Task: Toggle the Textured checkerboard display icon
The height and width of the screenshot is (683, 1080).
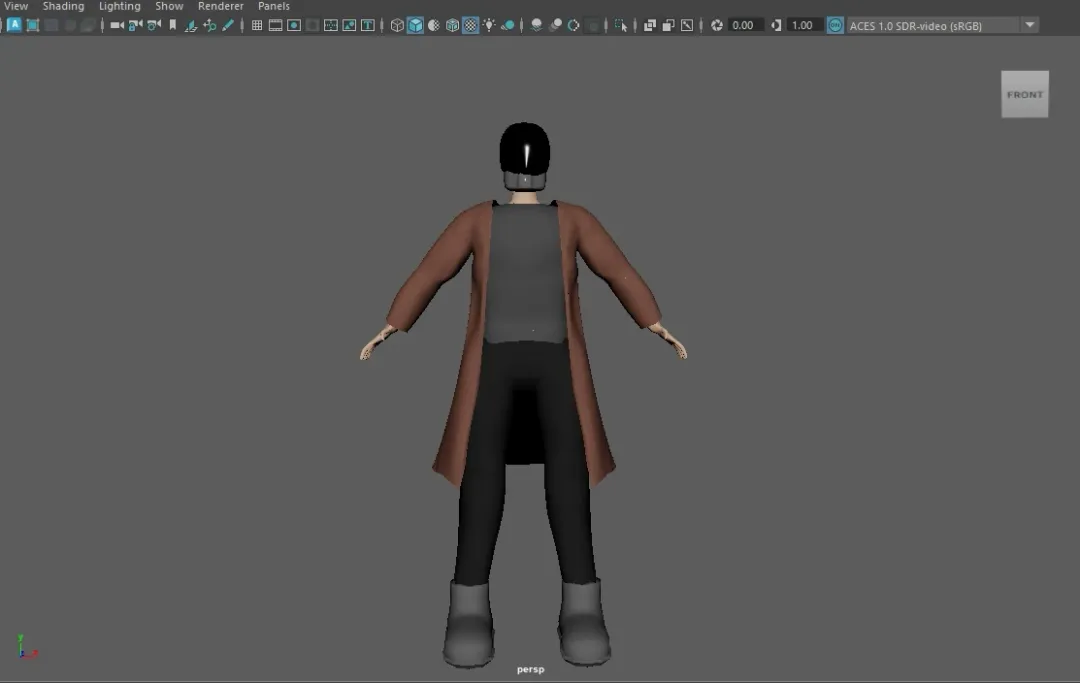Action: click(470, 25)
